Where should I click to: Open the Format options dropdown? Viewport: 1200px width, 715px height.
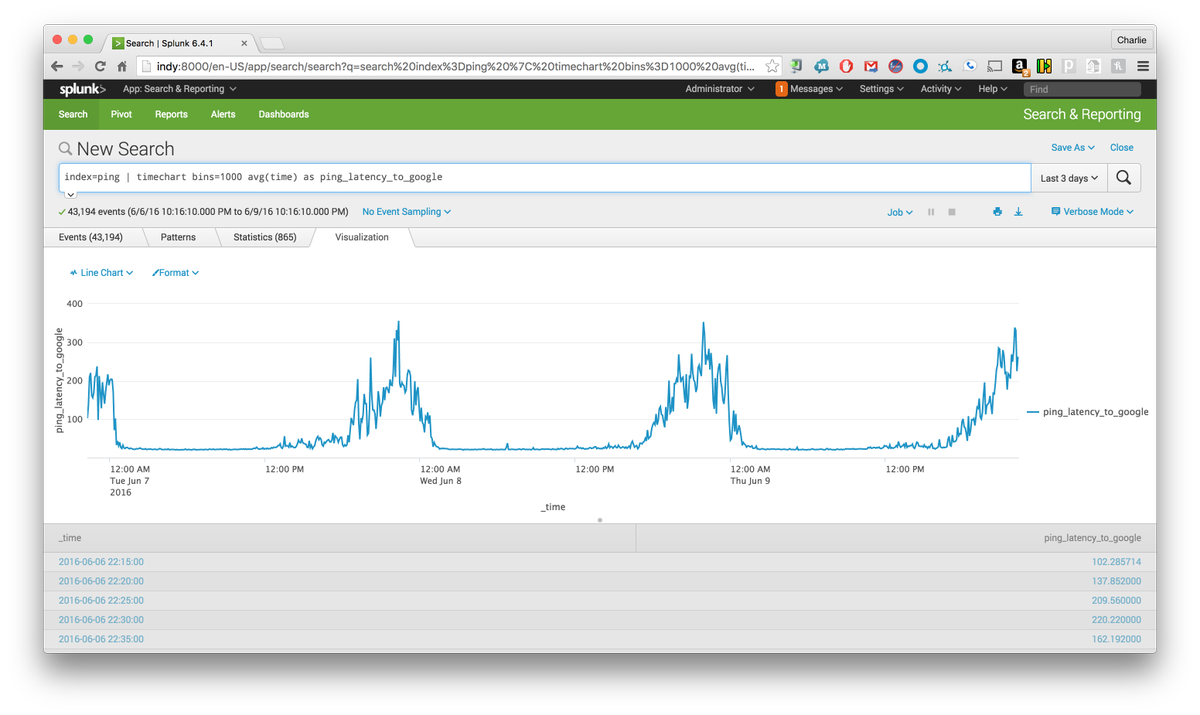pos(175,273)
